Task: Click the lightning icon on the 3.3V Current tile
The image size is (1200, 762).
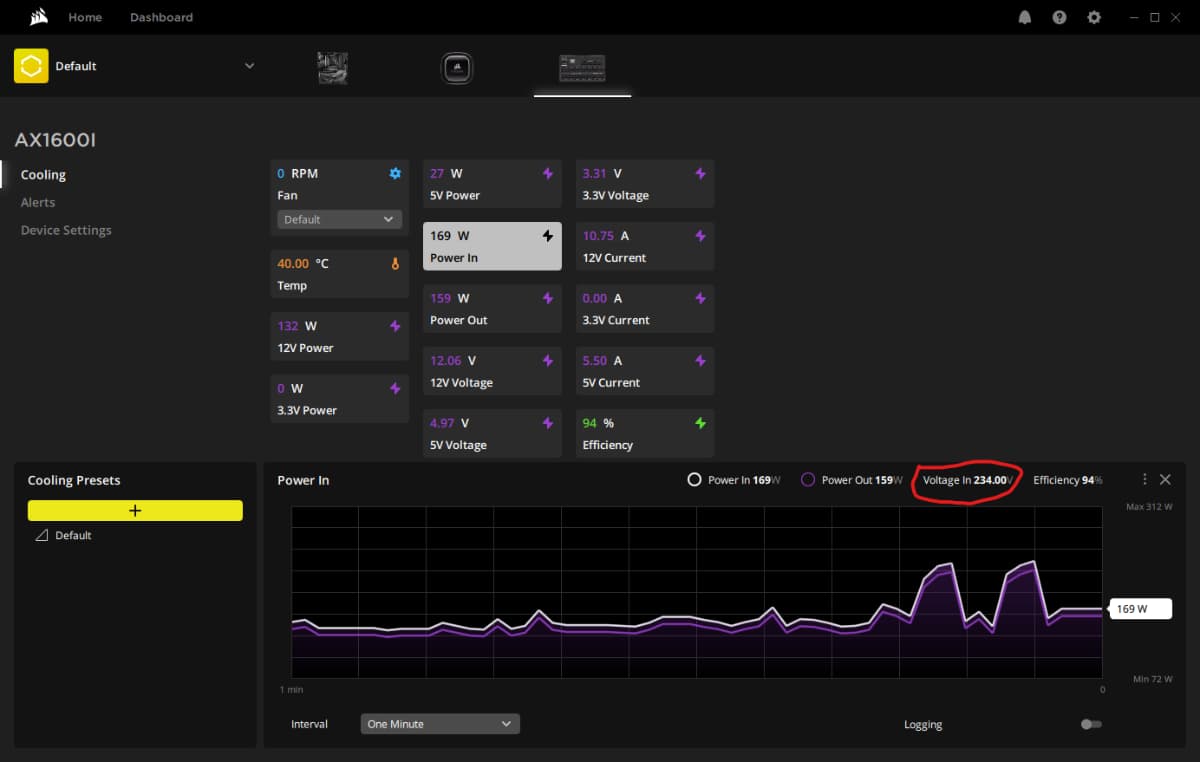Action: (x=700, y=298)
